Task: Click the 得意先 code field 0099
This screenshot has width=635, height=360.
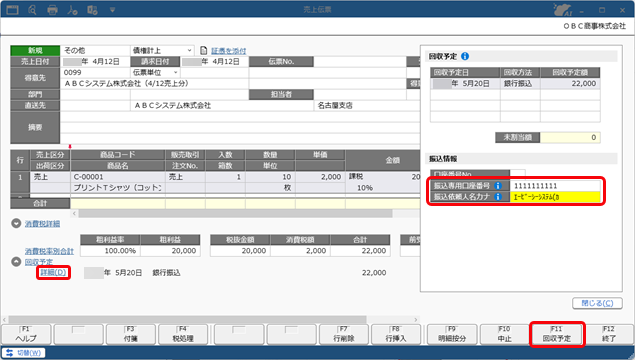Action: [x=95, y=72]
